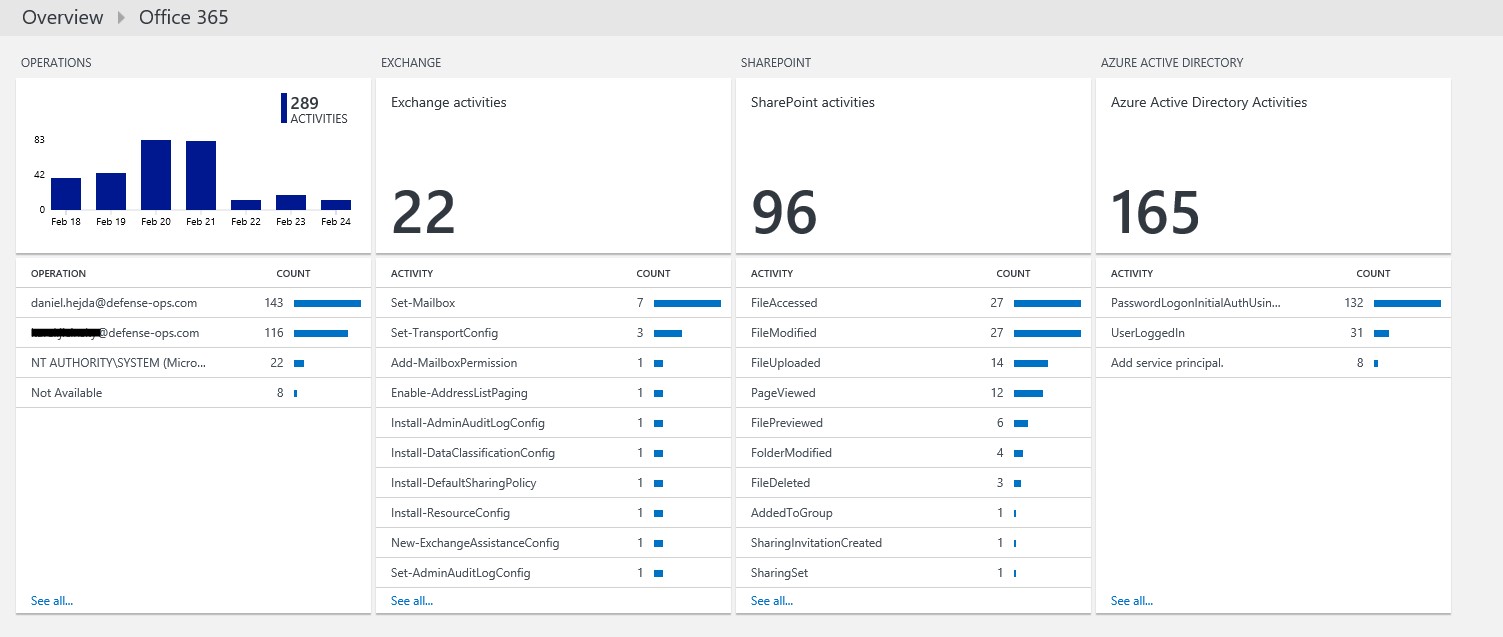
Task: Select daniel.hejda@defense-ops.com row
Action: [x=193, y=303]
